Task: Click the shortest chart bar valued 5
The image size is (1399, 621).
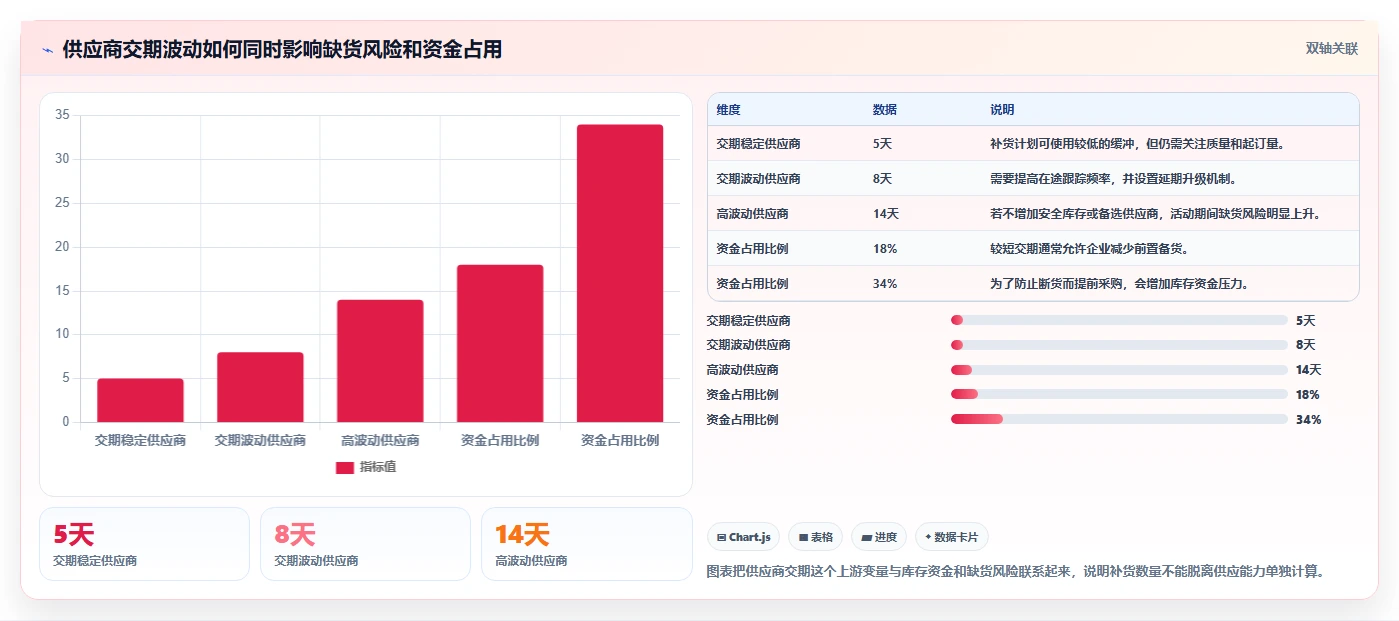Action: tap(140, 400)
